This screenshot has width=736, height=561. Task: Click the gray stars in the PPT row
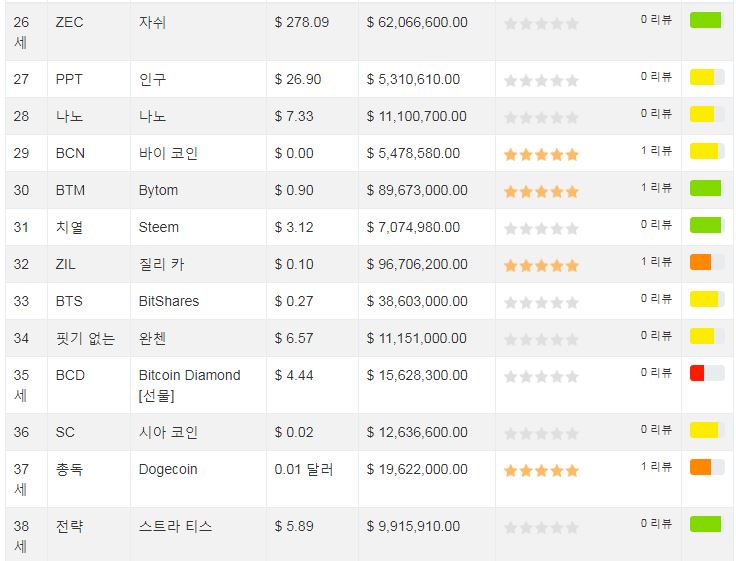541,80
